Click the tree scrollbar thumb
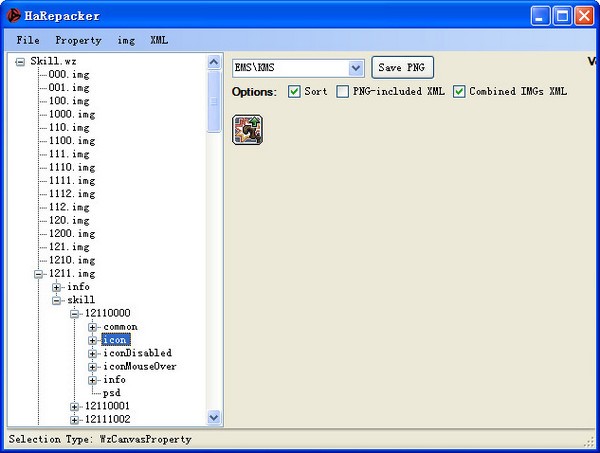 coord(214,101)
